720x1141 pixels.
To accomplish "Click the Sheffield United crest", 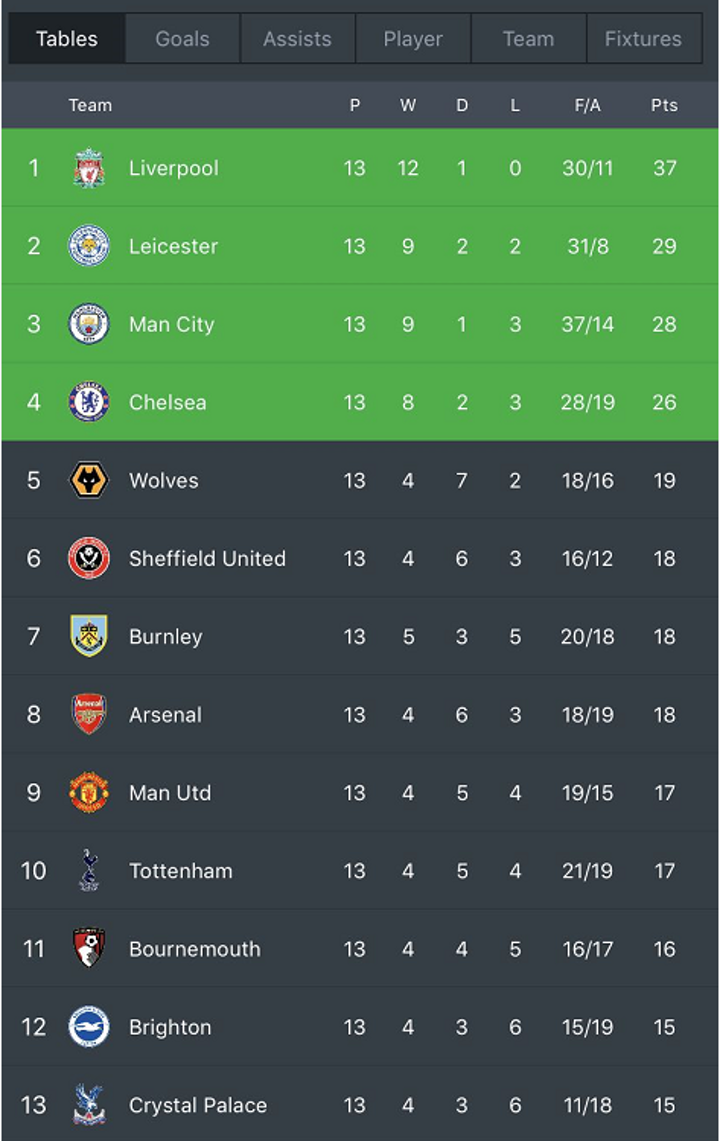I will point(89,558).
